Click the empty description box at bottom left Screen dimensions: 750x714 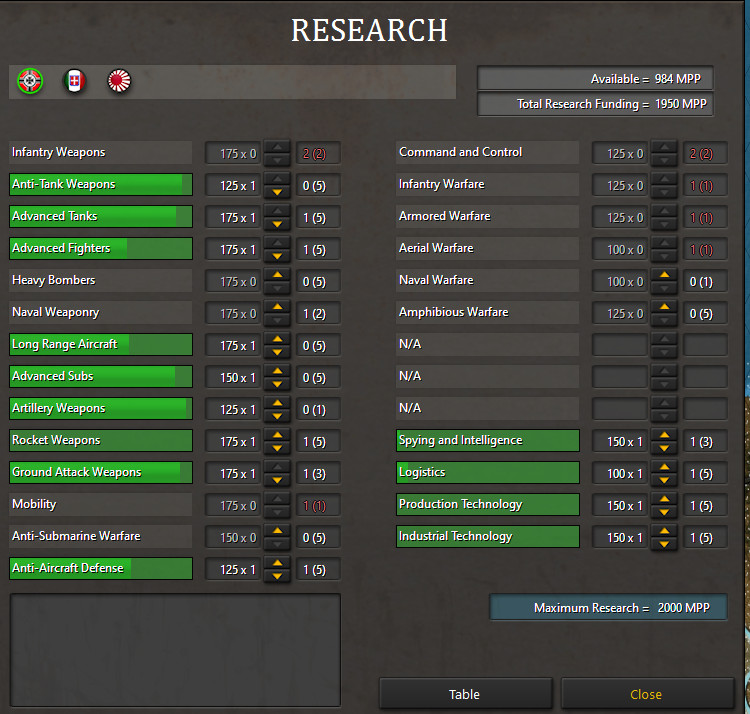[x=175, y=650]
